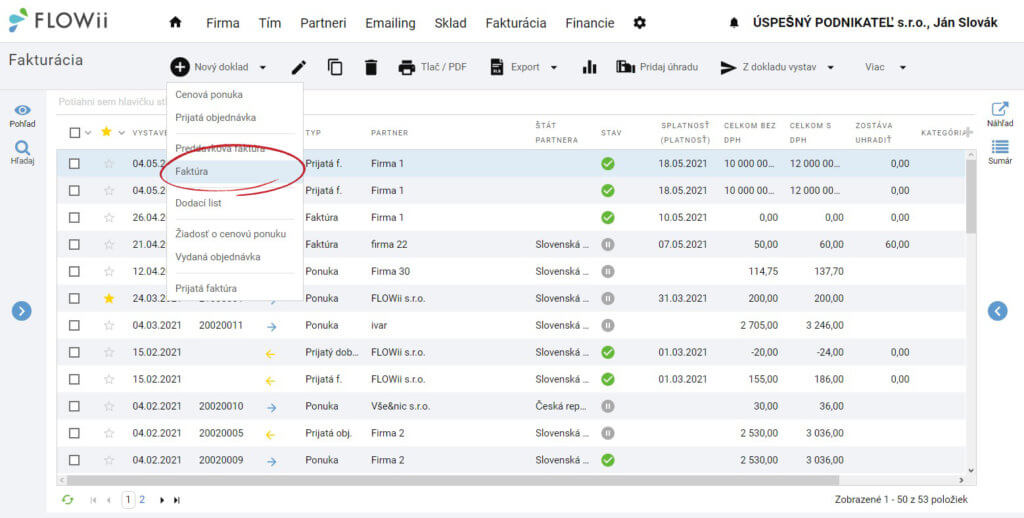Screen dimensions: 1024x518
Task: Open the Export dropdown arrow
Action: tap(554, 67)
